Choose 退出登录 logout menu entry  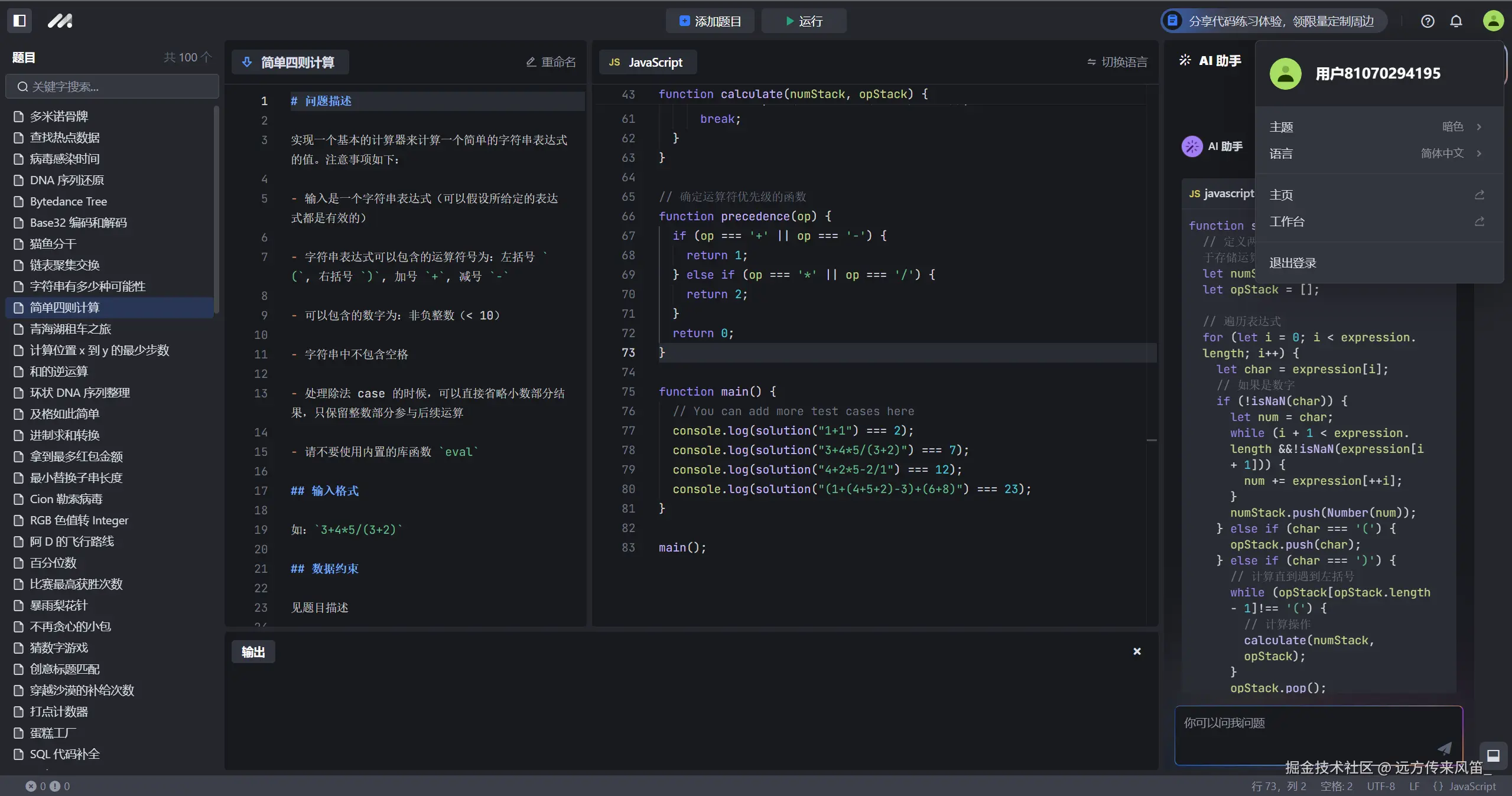click(1293, 263)
